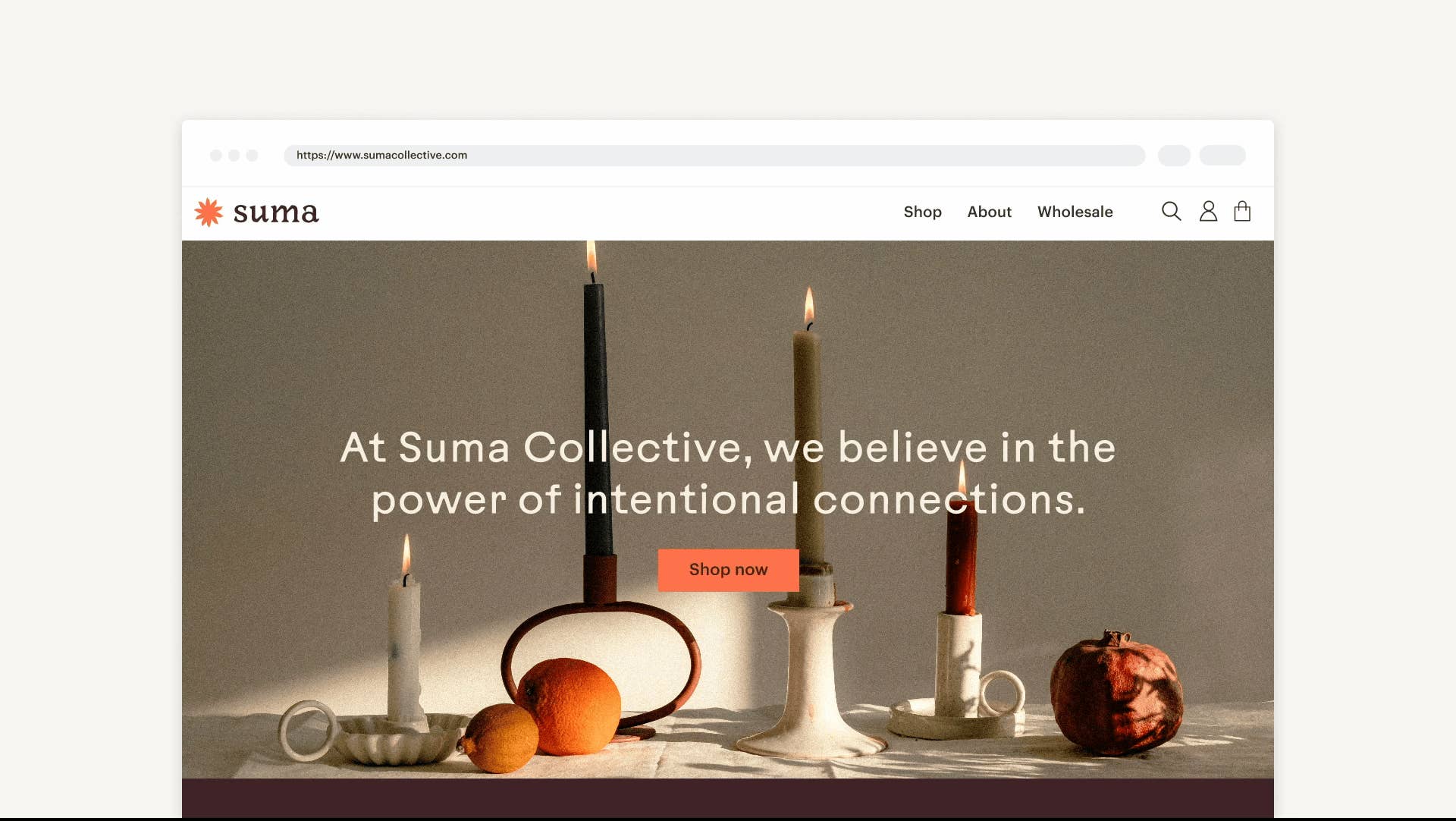
Task: Click the large orange fruit in hero image
Action: tap(569, 706)
